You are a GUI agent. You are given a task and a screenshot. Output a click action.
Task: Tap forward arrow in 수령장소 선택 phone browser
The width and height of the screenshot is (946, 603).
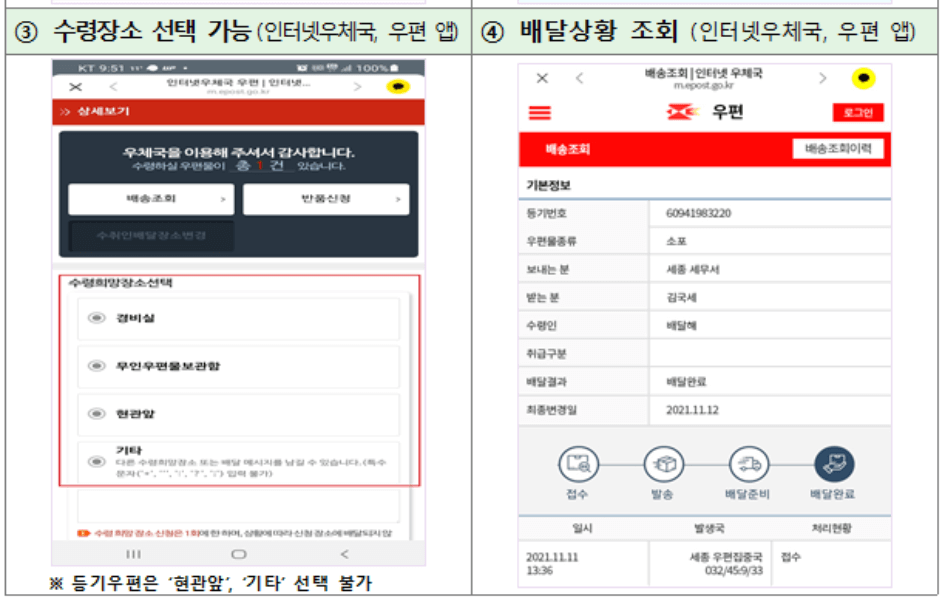click(x=358, y=87)
